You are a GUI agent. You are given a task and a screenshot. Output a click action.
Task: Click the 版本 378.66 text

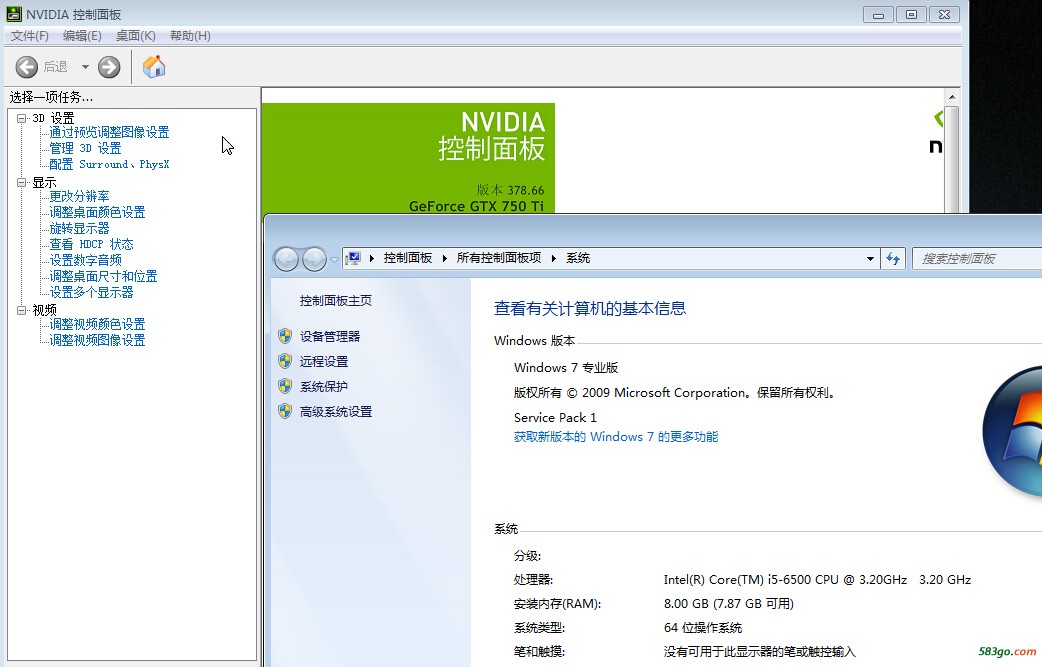(x=510, y=190)
